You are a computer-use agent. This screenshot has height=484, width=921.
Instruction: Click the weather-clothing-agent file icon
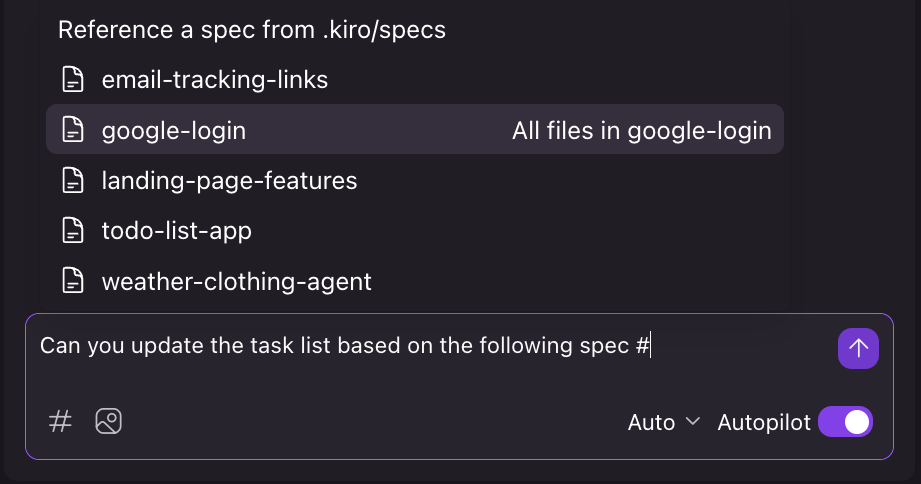[x=72, y=282]
